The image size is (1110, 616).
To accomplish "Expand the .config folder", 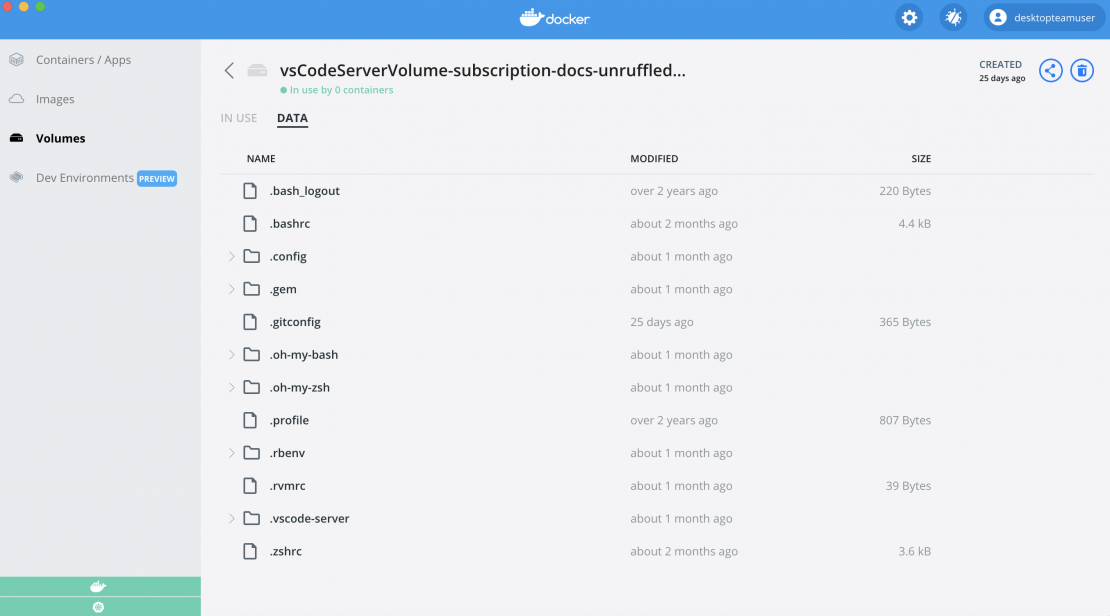I will (x=231, y=257).
